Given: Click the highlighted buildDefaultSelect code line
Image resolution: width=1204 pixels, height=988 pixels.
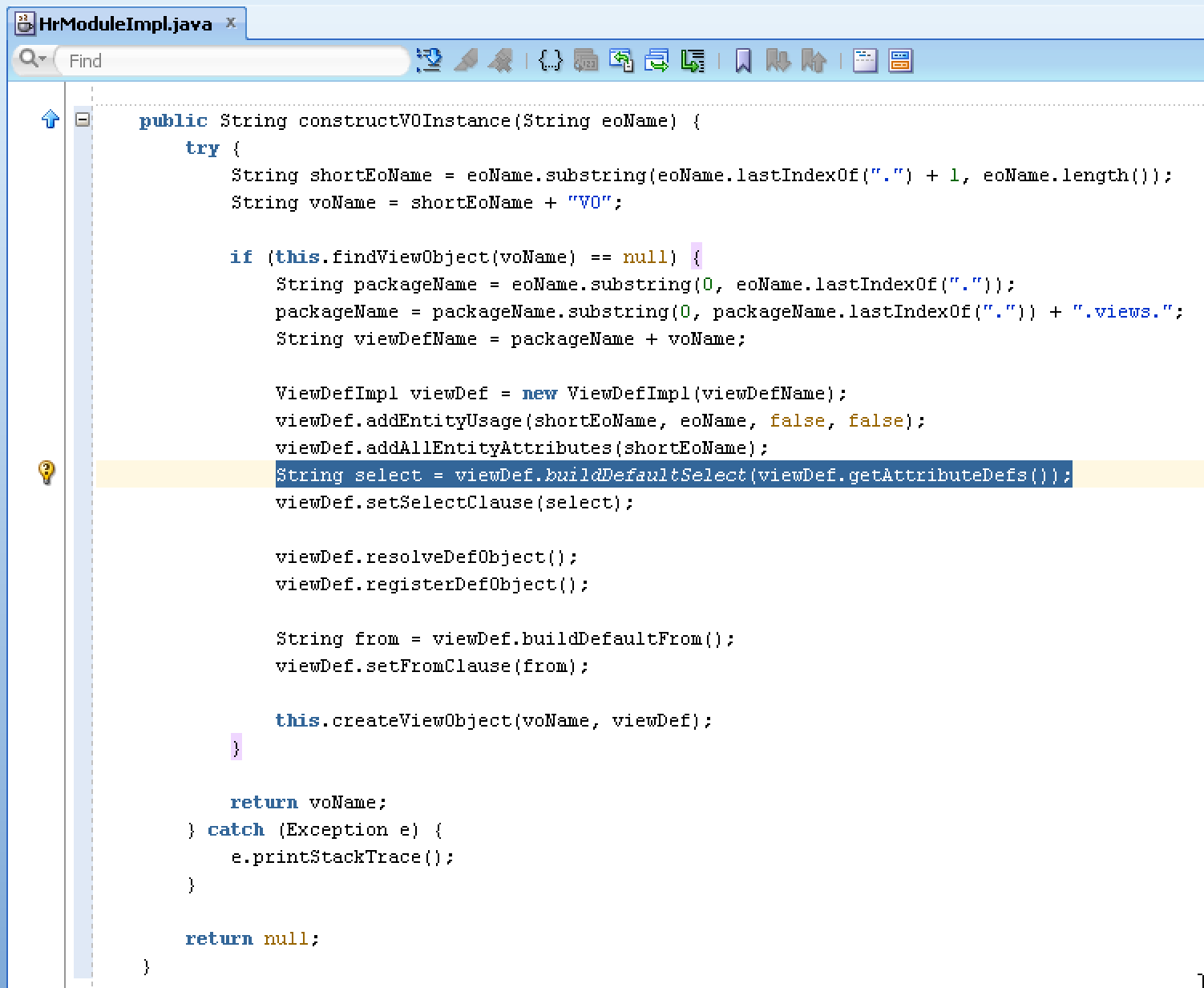Looking at the screenshot, I should (x=673, y=475).
